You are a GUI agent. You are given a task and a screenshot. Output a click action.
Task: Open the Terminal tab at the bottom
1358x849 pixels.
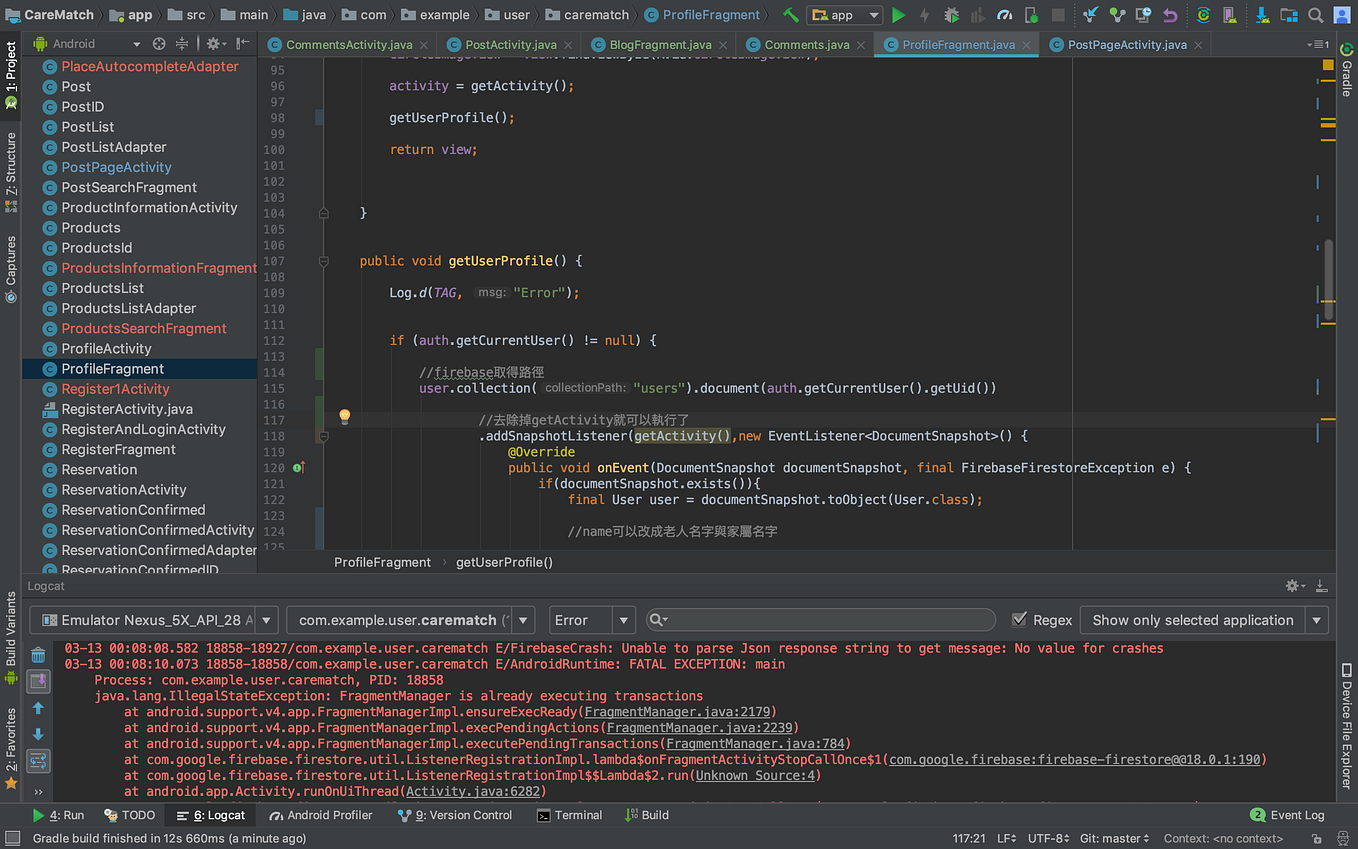[x=570, y=815]
